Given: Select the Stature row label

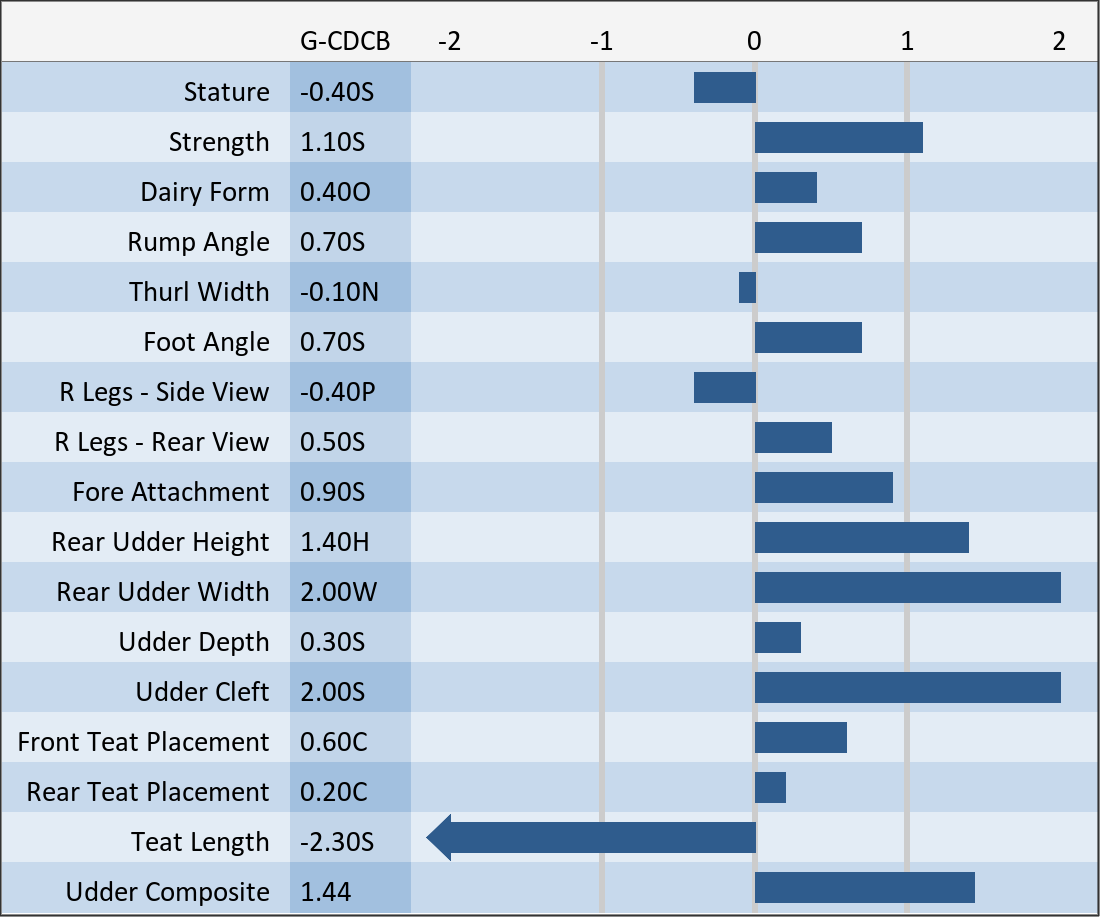Looking at the screenshot, I should [226, 92].
